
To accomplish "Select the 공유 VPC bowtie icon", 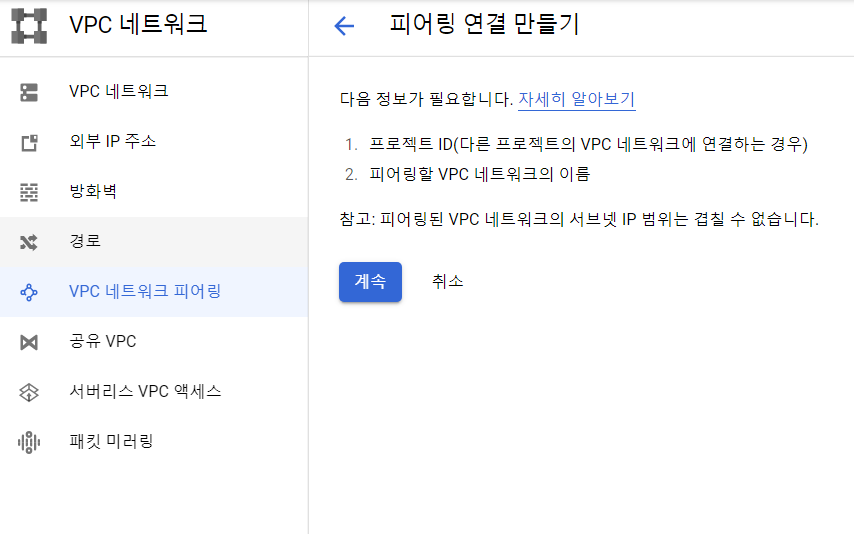I will [x=29, y=342].
